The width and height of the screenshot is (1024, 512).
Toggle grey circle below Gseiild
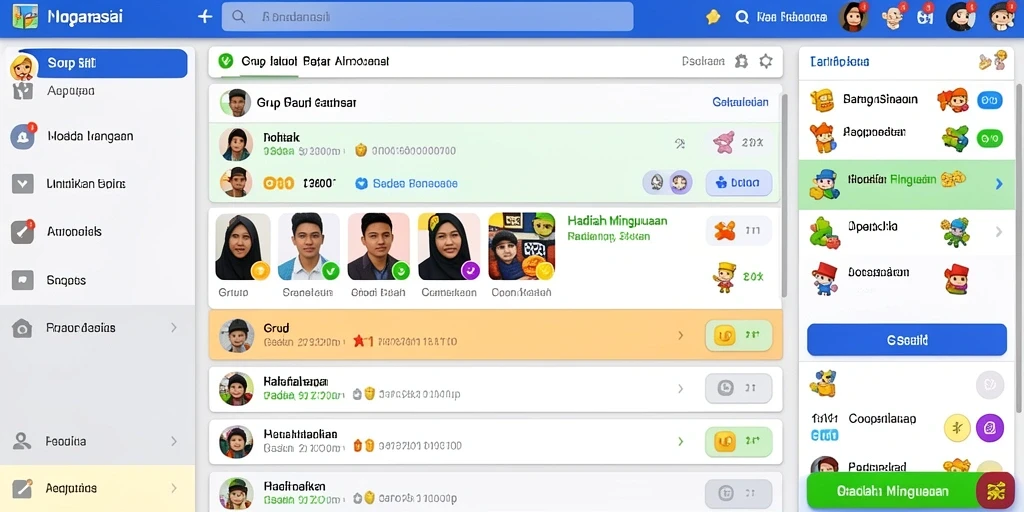989,385
